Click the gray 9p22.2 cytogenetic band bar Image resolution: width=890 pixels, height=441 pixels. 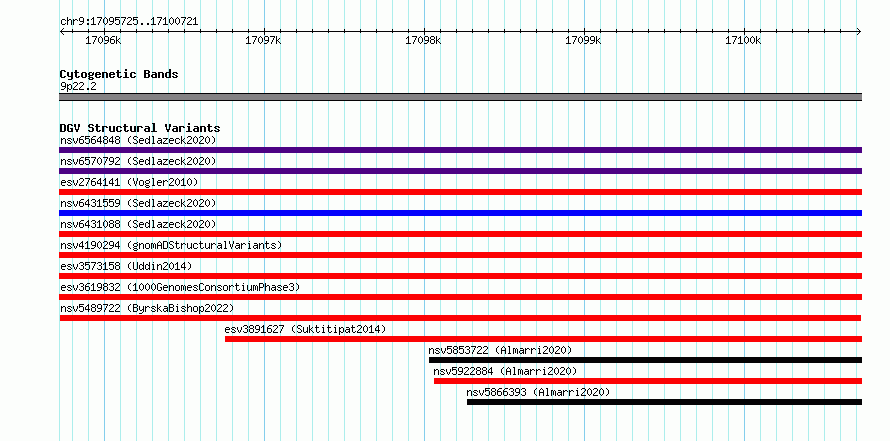tap(460, 97)
